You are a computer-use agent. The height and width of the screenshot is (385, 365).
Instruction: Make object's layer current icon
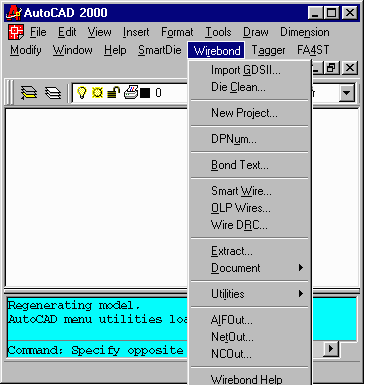click(x=29, y=92)
